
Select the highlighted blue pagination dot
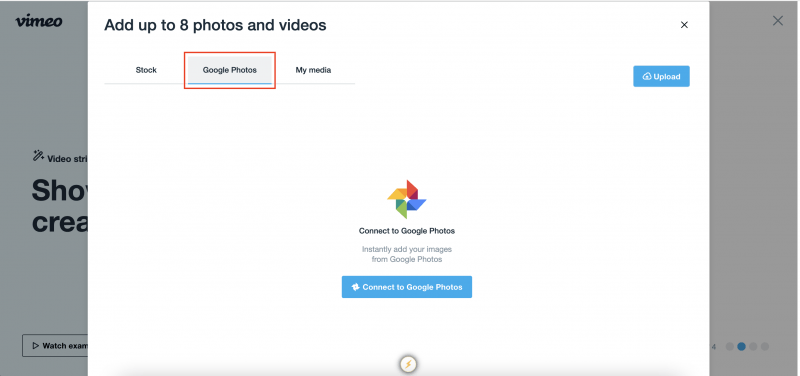point(741,346)
